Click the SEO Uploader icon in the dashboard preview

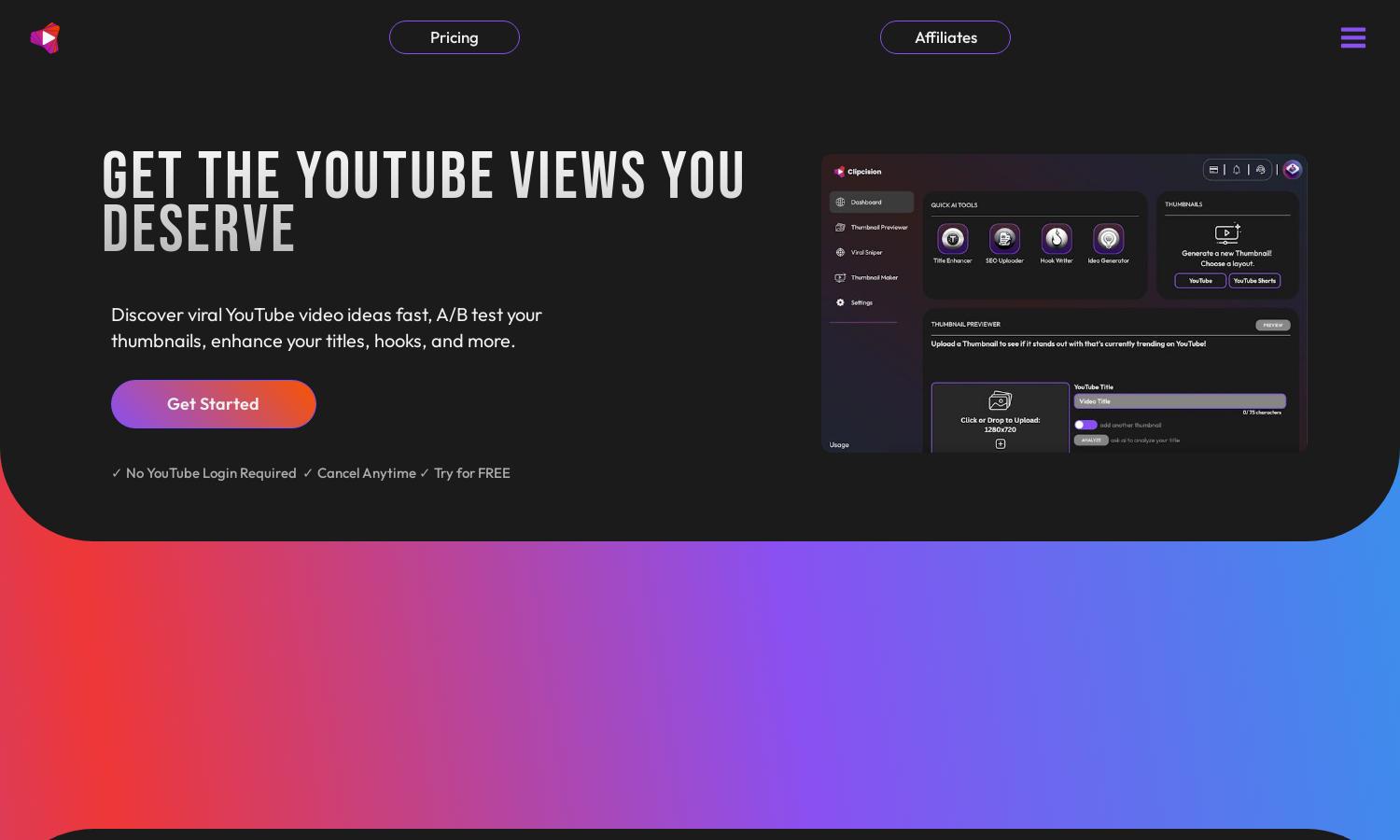pyautogui.click(x=1004, y=239)
